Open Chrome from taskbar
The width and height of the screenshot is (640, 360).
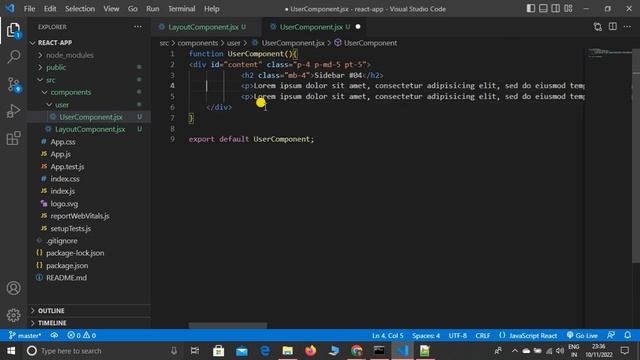(x=357, y=351)
